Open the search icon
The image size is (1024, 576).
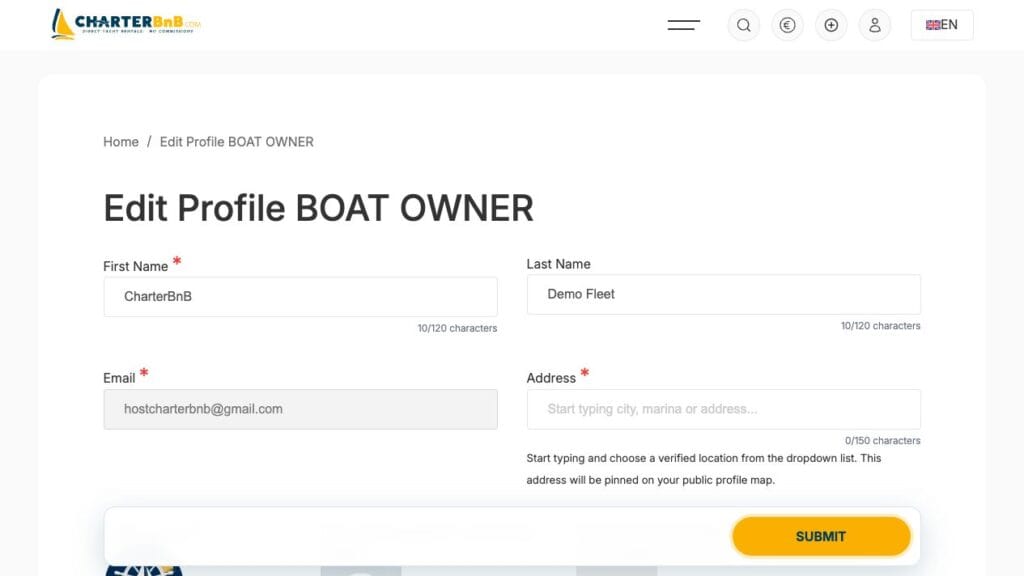click(x=744, y=25)
